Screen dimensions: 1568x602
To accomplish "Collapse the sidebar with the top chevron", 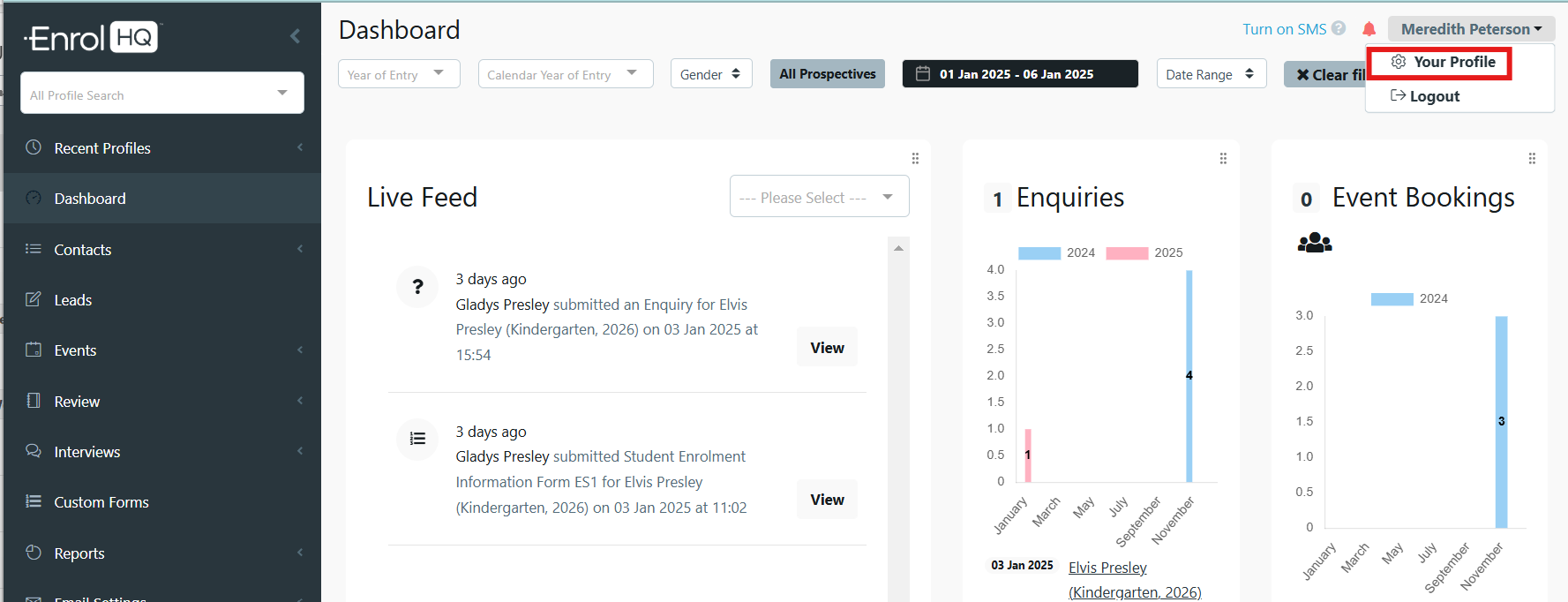I will tap(295, 36).
